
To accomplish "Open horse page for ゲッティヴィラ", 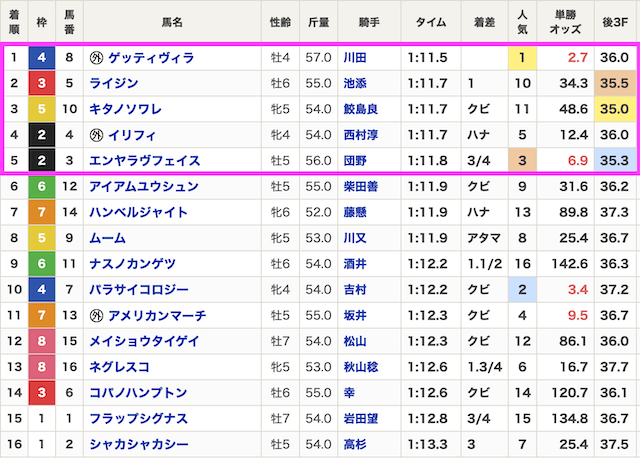I will (151, 58).
